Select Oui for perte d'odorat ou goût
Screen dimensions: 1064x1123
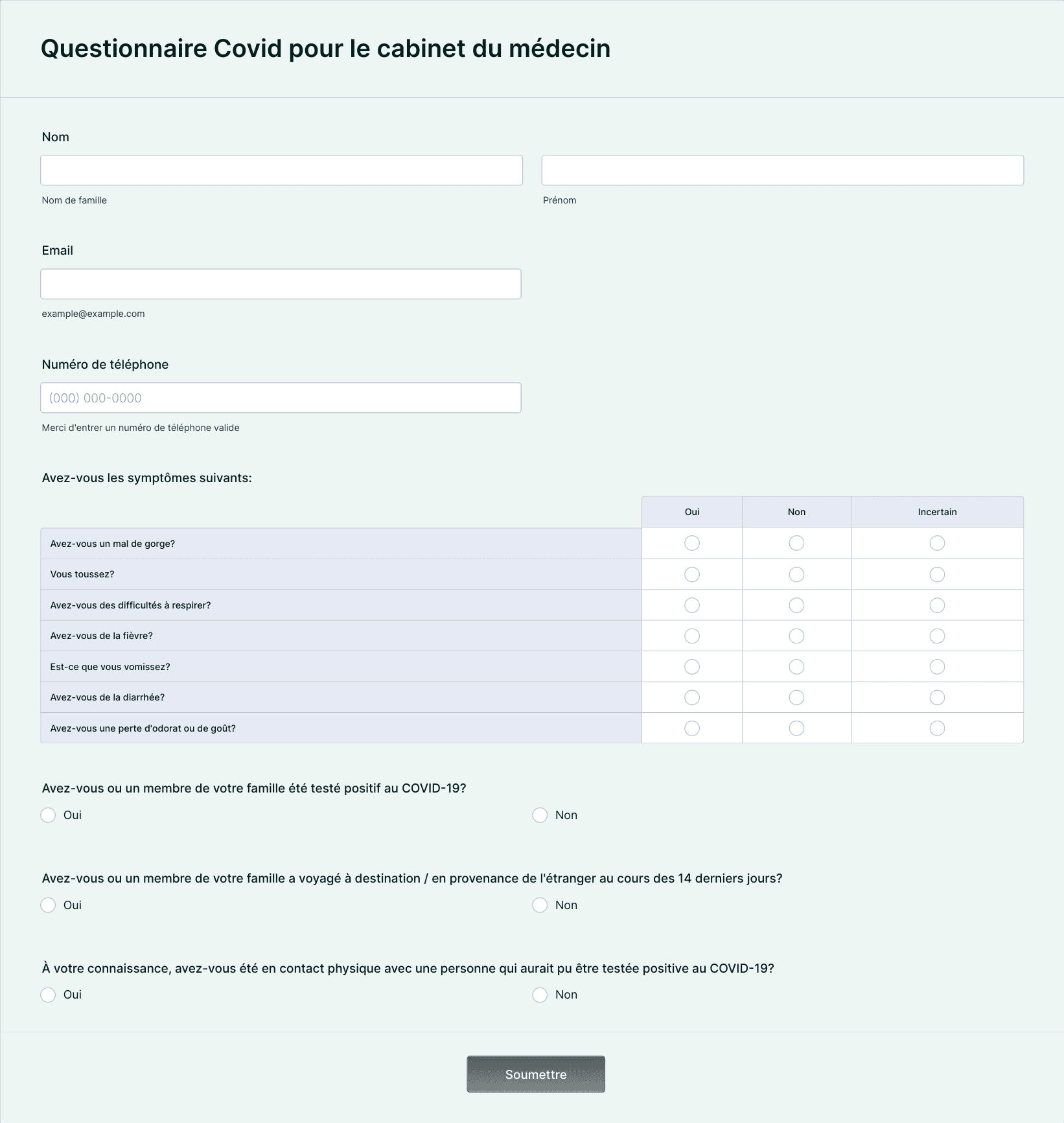pyautogui.click(x=692, y=728)
